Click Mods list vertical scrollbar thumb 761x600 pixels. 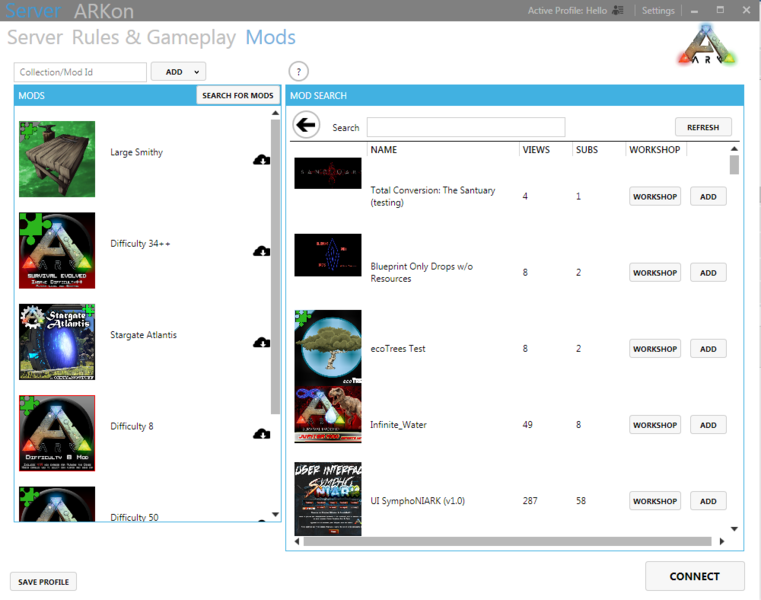pyautogui.click(x=275, y=267)
